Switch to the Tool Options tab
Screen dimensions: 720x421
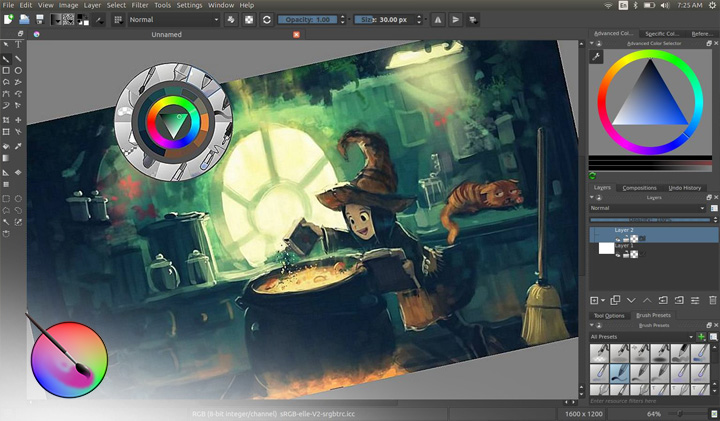tap(608, 316)
